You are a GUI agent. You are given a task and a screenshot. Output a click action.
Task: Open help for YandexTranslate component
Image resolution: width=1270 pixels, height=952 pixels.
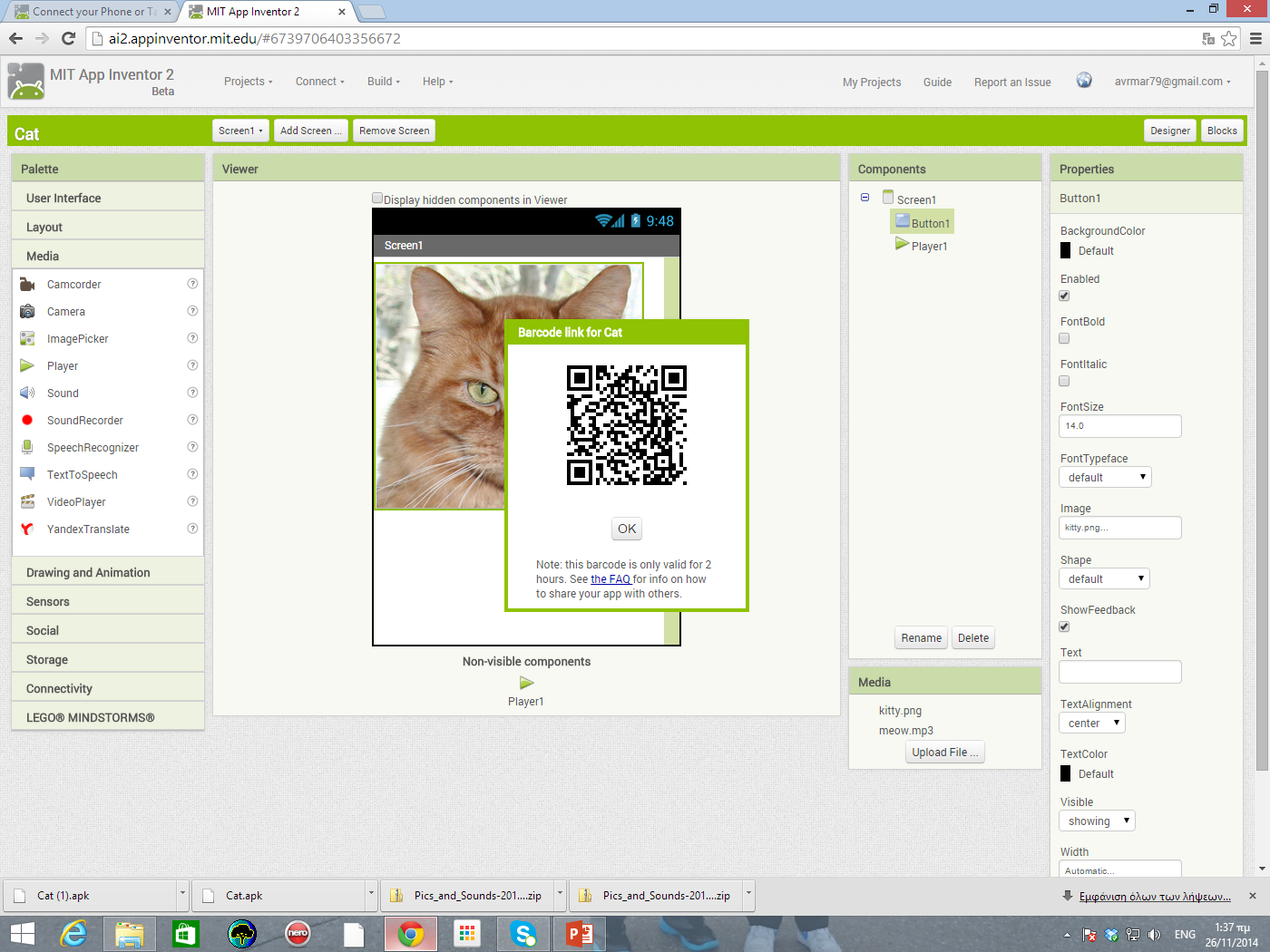coord(192,529)
